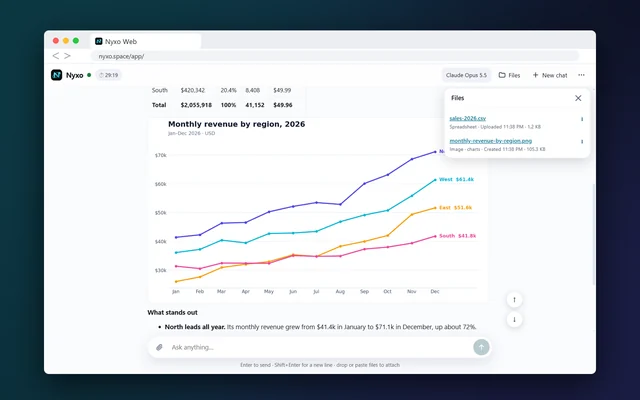Open options for monthly-revenue-by-region.png file
The height and width of the screenshot is (400, 640).
pyautogui.click(x=582, y=142)
